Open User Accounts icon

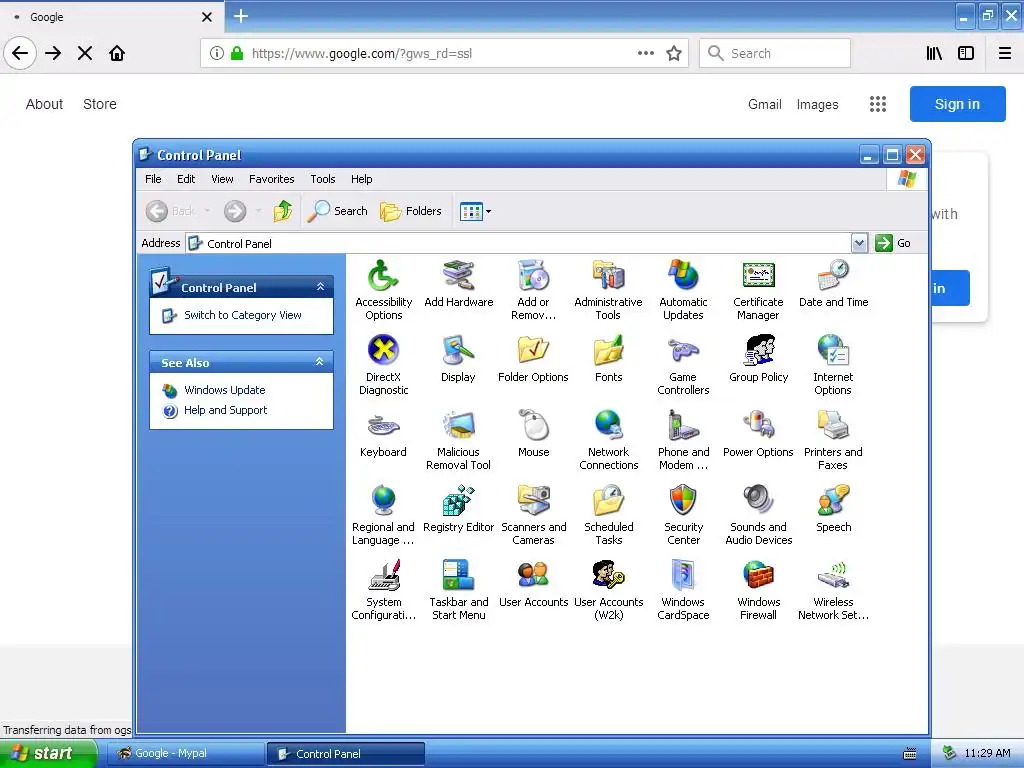point(534,584)
